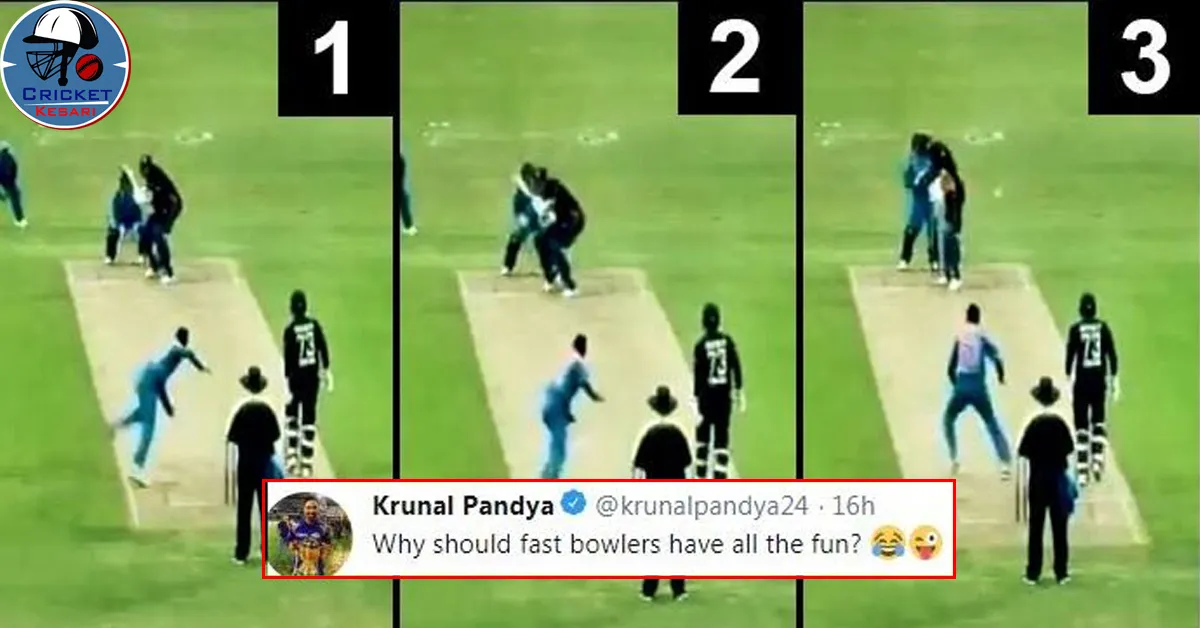This screenshot has width=1200, height=628.
Task: Click the blue verified badge
Action: click(573, 505)
